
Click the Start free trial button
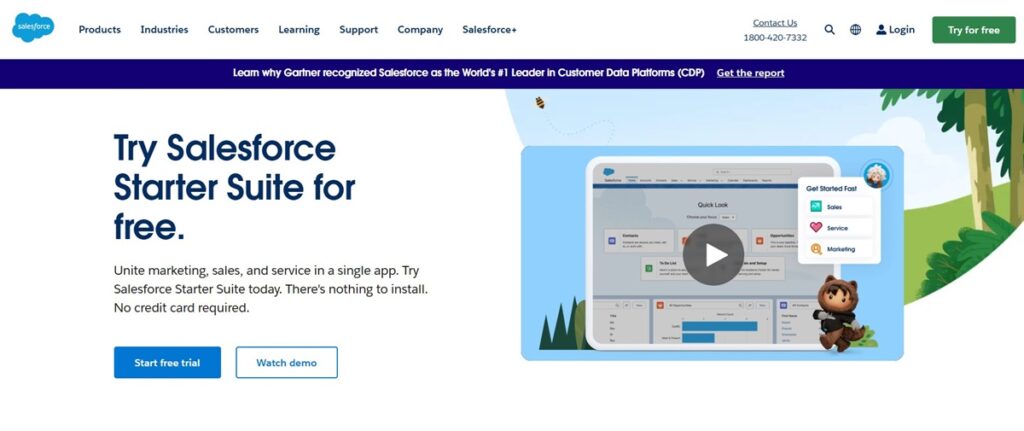[167, 362]
